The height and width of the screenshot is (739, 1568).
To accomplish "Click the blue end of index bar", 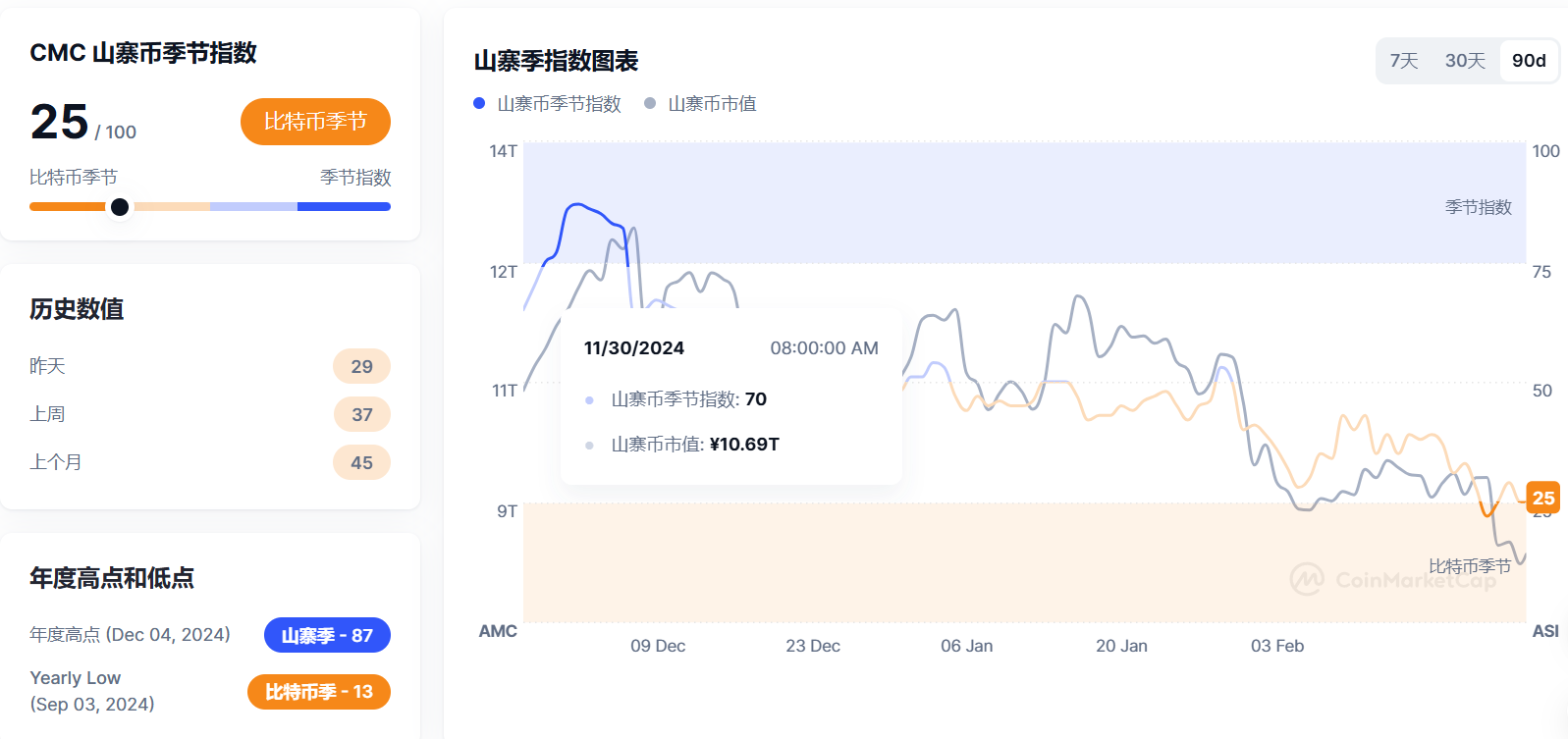I will (x=344, y=207).
